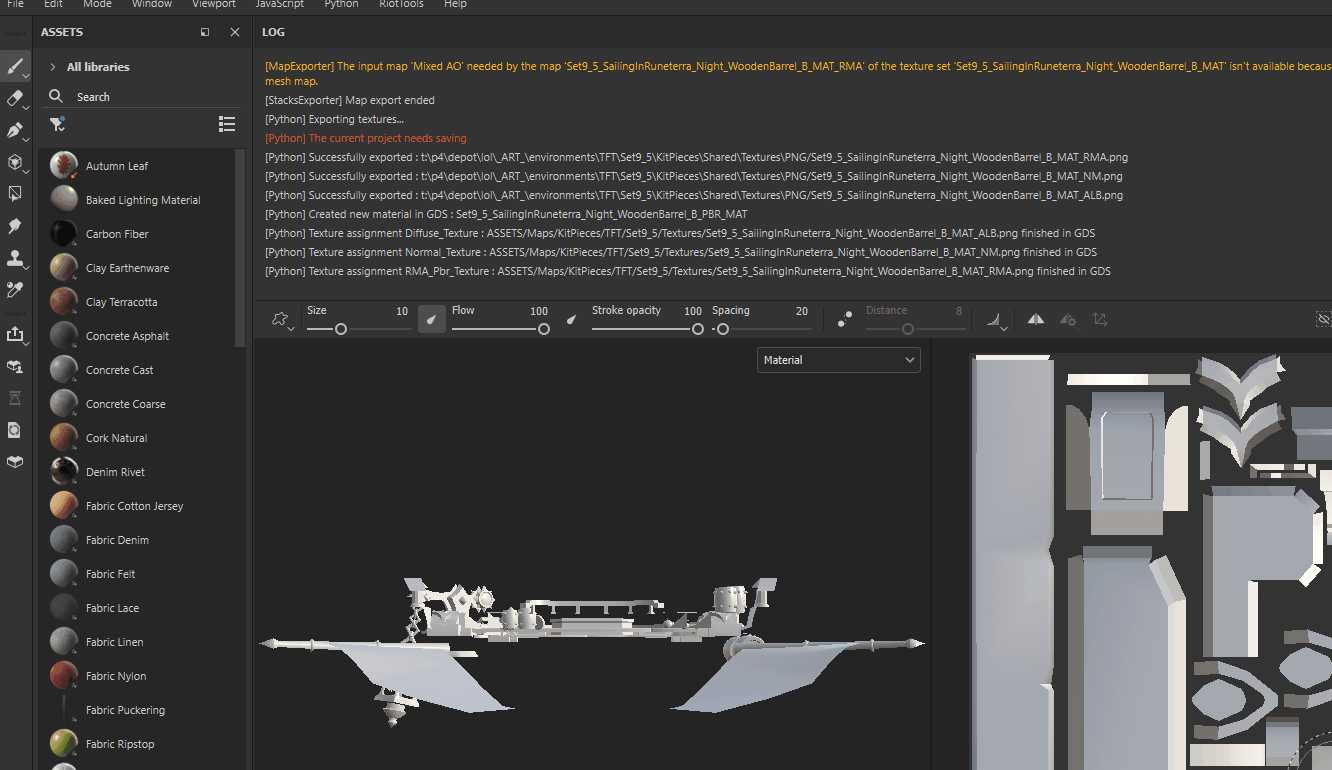Click the Size slider handle
Image resolution: width=1332 pixels, height=770 pixels.
(341, 329)
